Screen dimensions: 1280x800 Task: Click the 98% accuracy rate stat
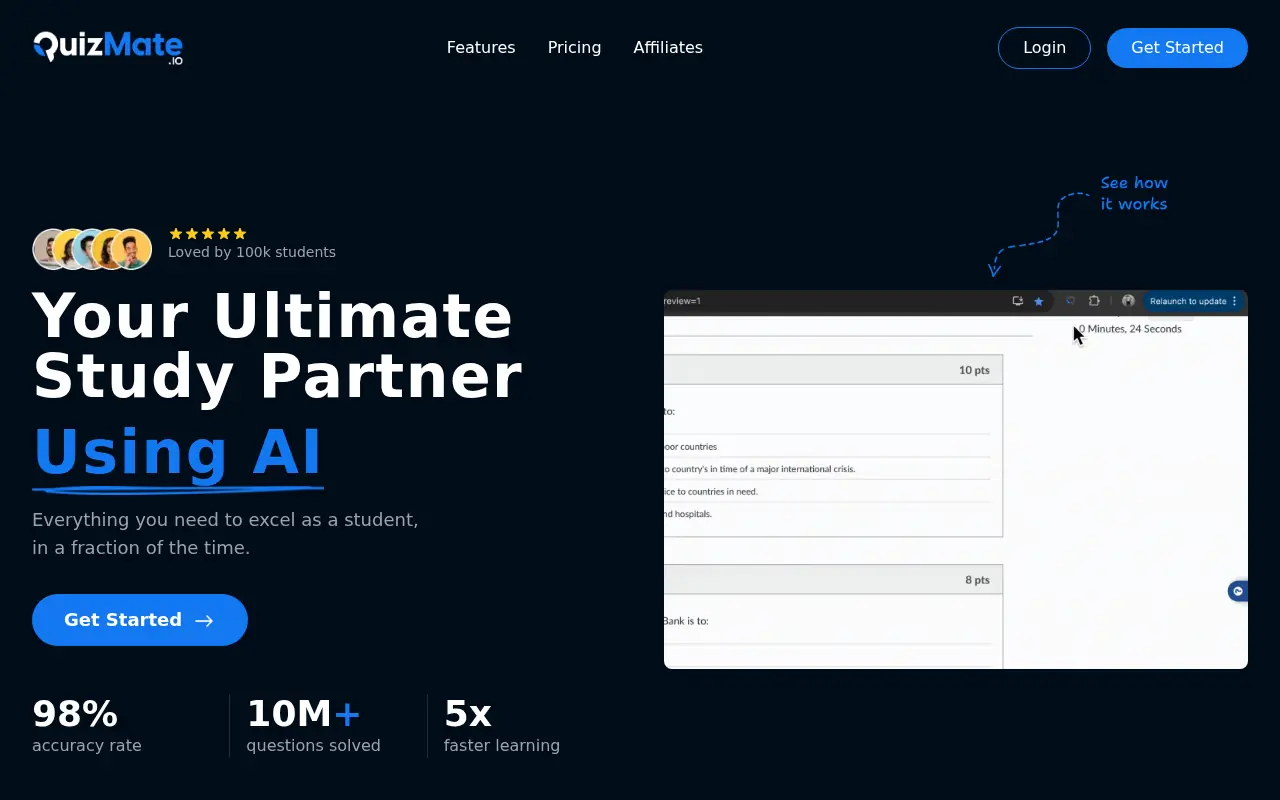[87, 726]
